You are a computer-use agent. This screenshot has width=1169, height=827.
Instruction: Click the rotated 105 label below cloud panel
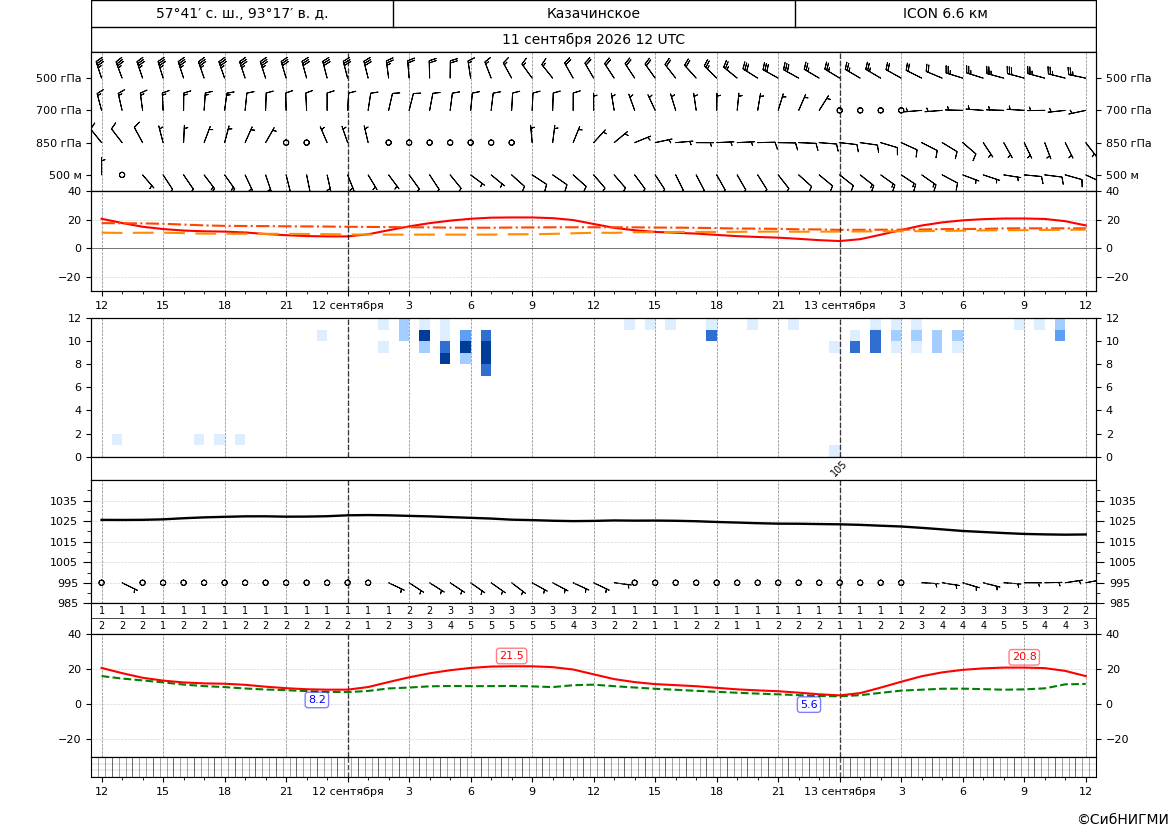pos(838,468)
